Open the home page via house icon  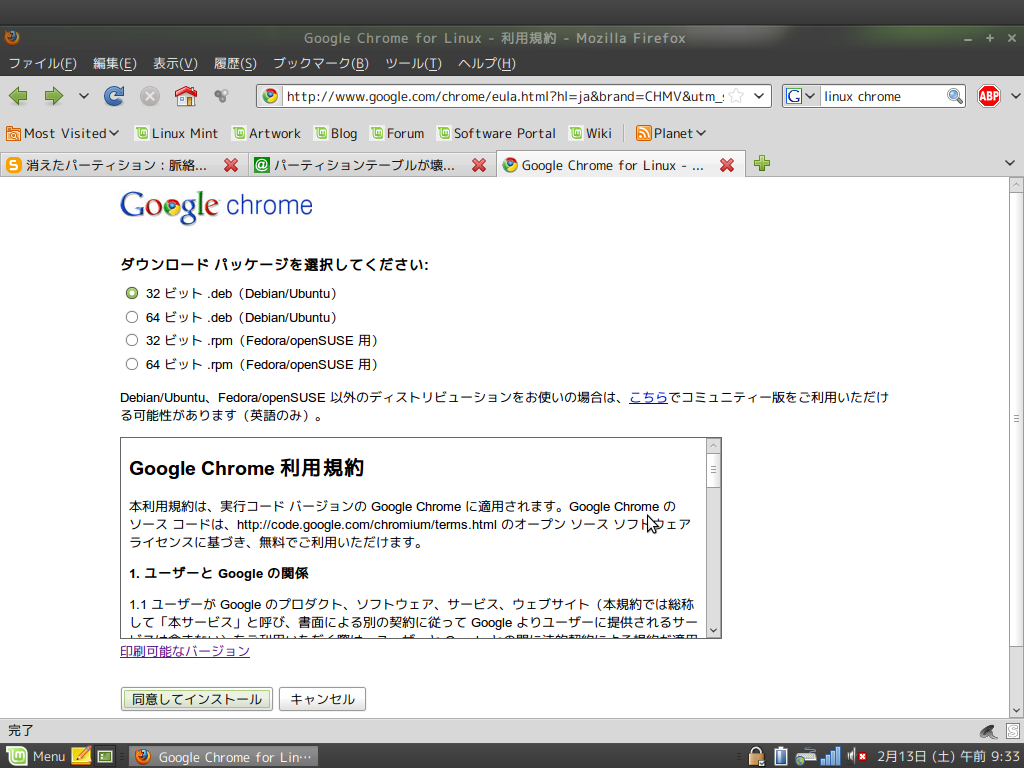click(x=186, y=97)
